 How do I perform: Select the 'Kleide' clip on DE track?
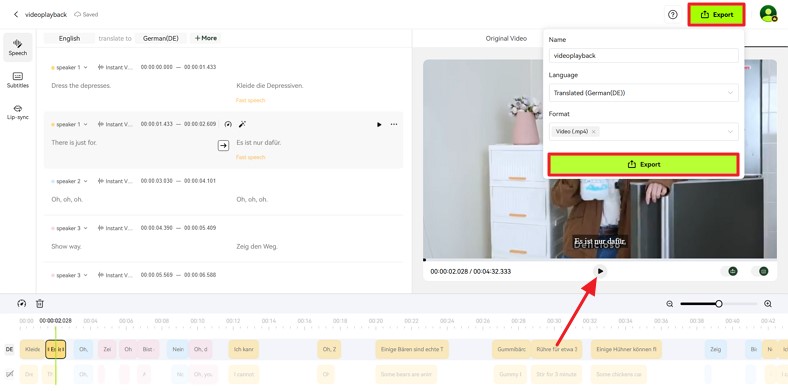[x=32, y=349]
